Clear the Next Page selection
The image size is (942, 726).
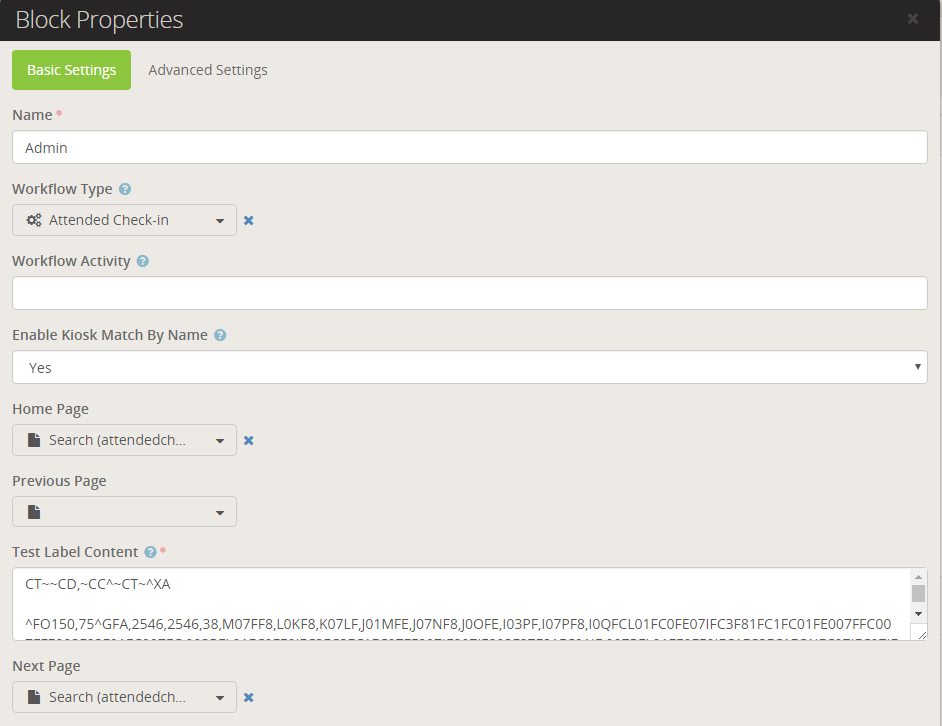(x=248, y=697)
